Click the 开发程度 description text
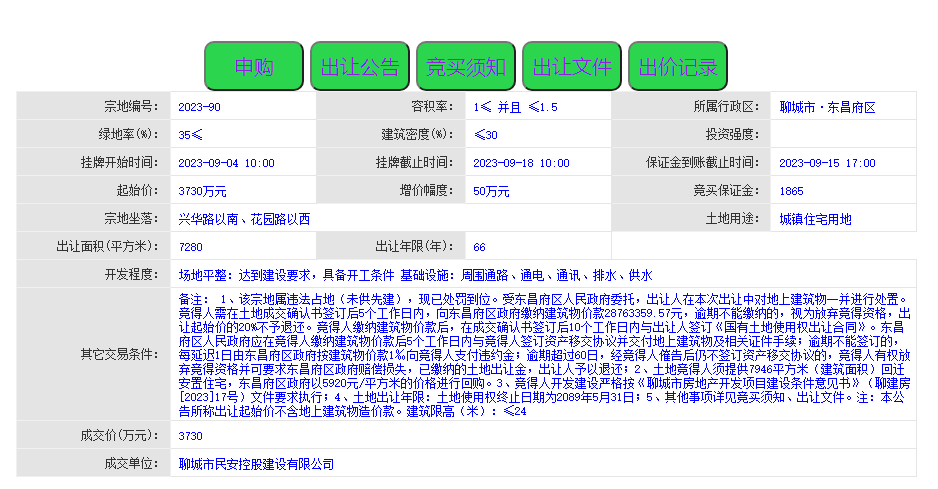This screenshot has width=938, height=489. tap(415, 275)
